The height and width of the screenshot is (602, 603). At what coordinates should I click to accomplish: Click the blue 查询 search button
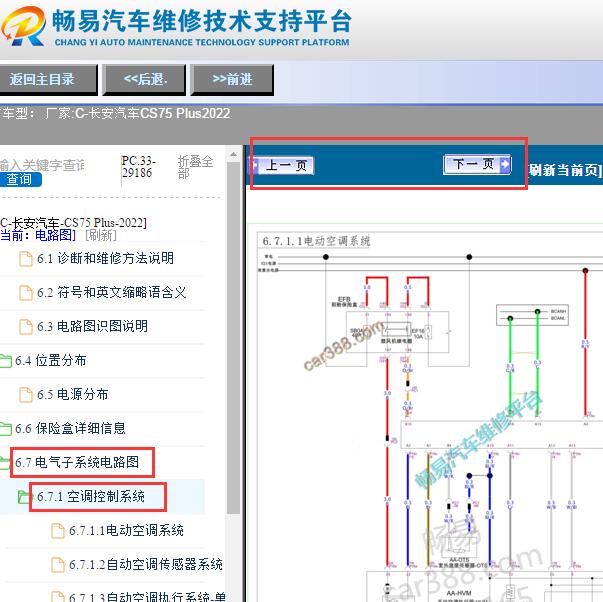pyautogui.click(x=20, y=179)
